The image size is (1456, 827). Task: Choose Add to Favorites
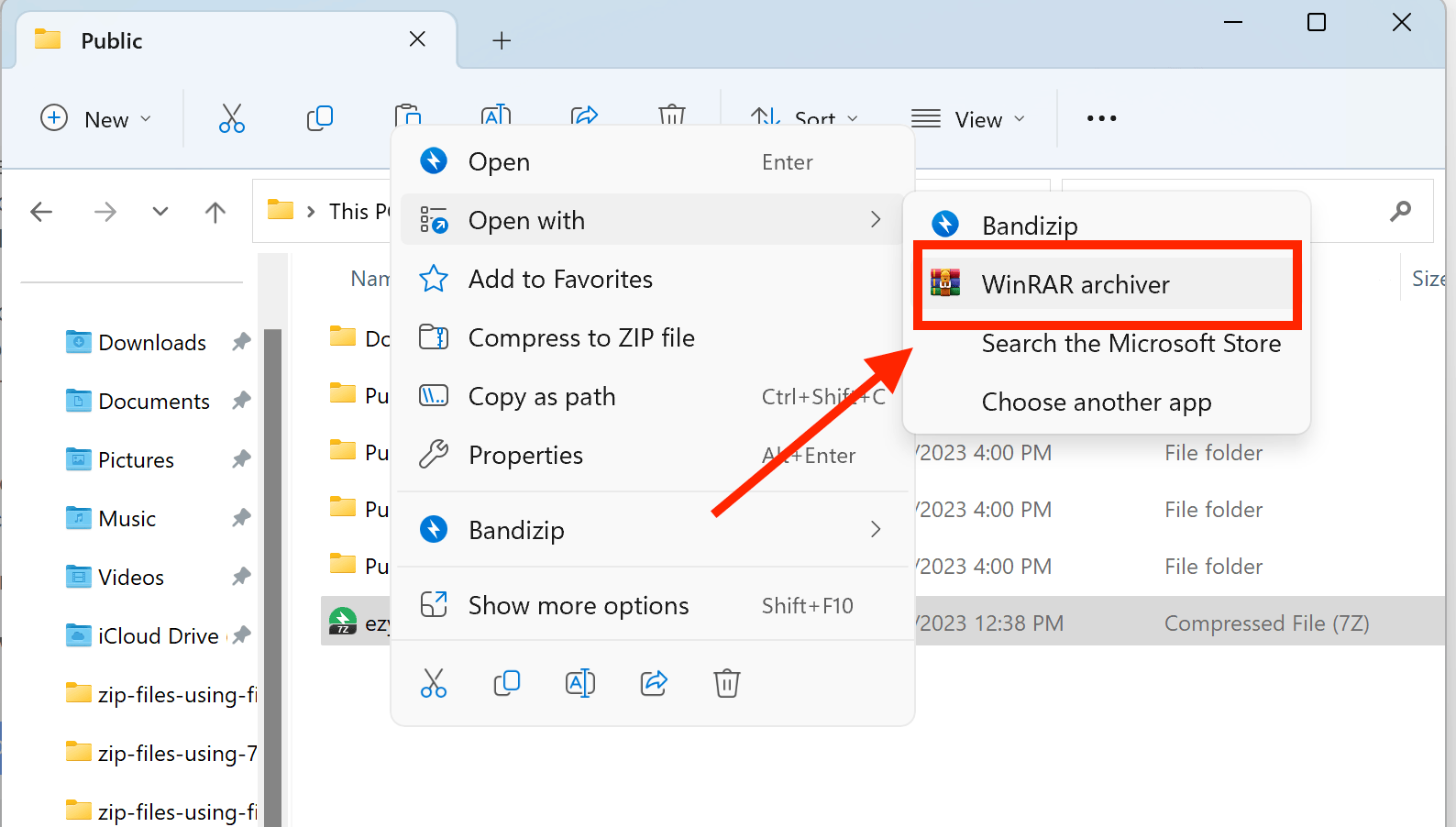pyautogui.click(x=653, y=280)
